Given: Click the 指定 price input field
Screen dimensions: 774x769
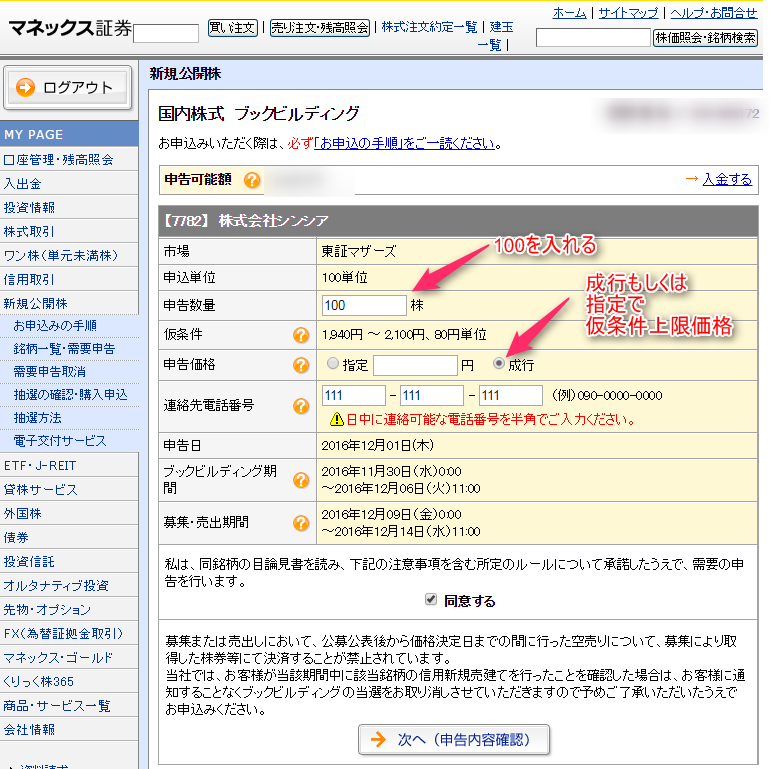Looking at the screenshot, I should (x=415, y=365).
